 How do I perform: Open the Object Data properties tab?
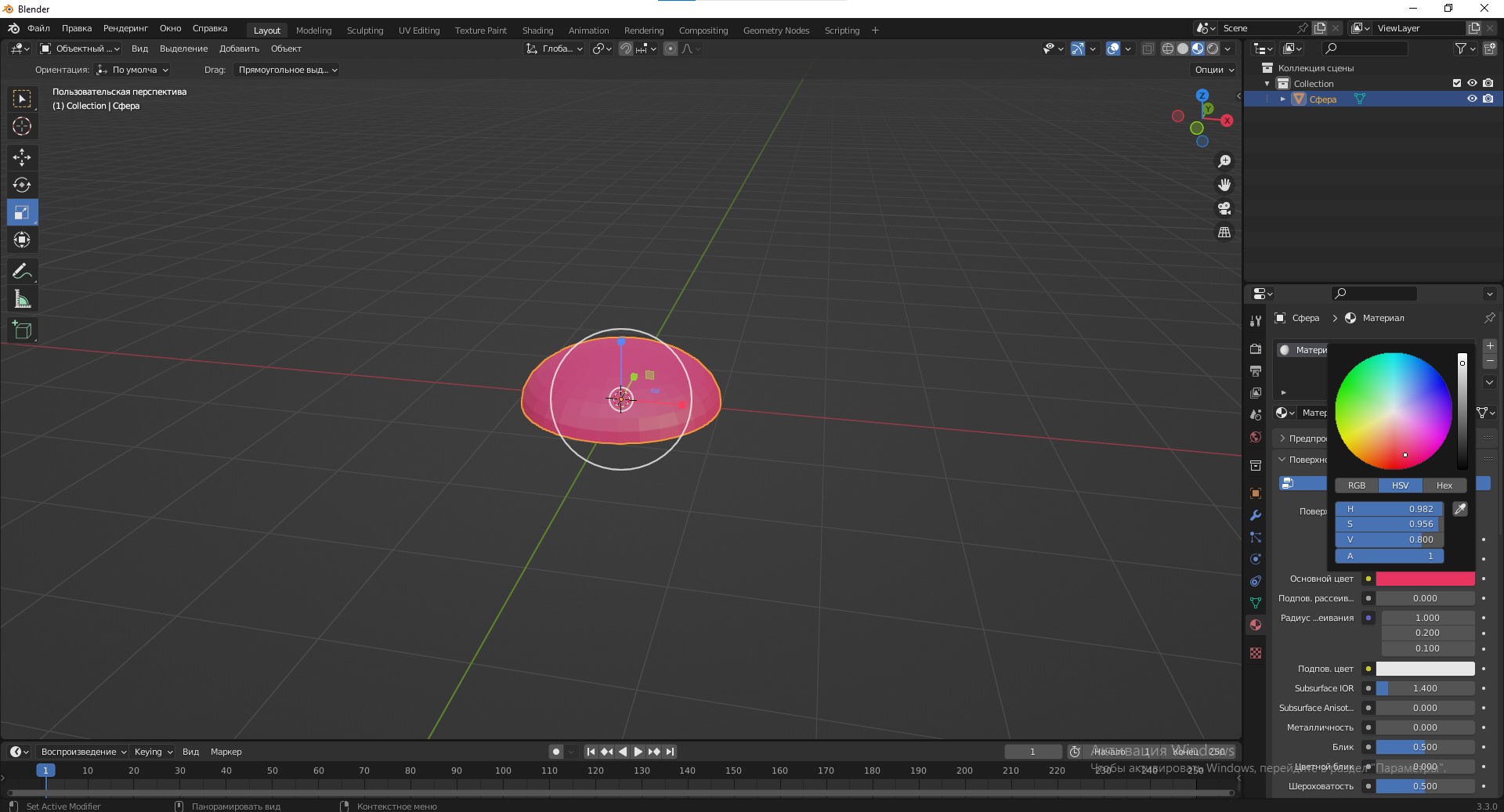coord(1256,603)
